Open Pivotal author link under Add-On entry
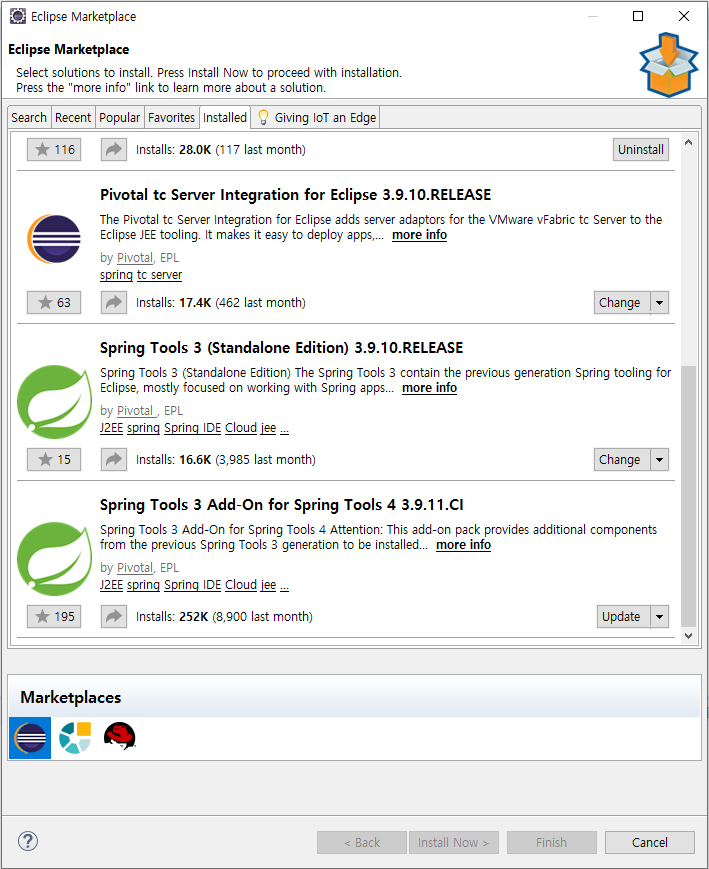The image size is (709, 869). coord(135,568)
